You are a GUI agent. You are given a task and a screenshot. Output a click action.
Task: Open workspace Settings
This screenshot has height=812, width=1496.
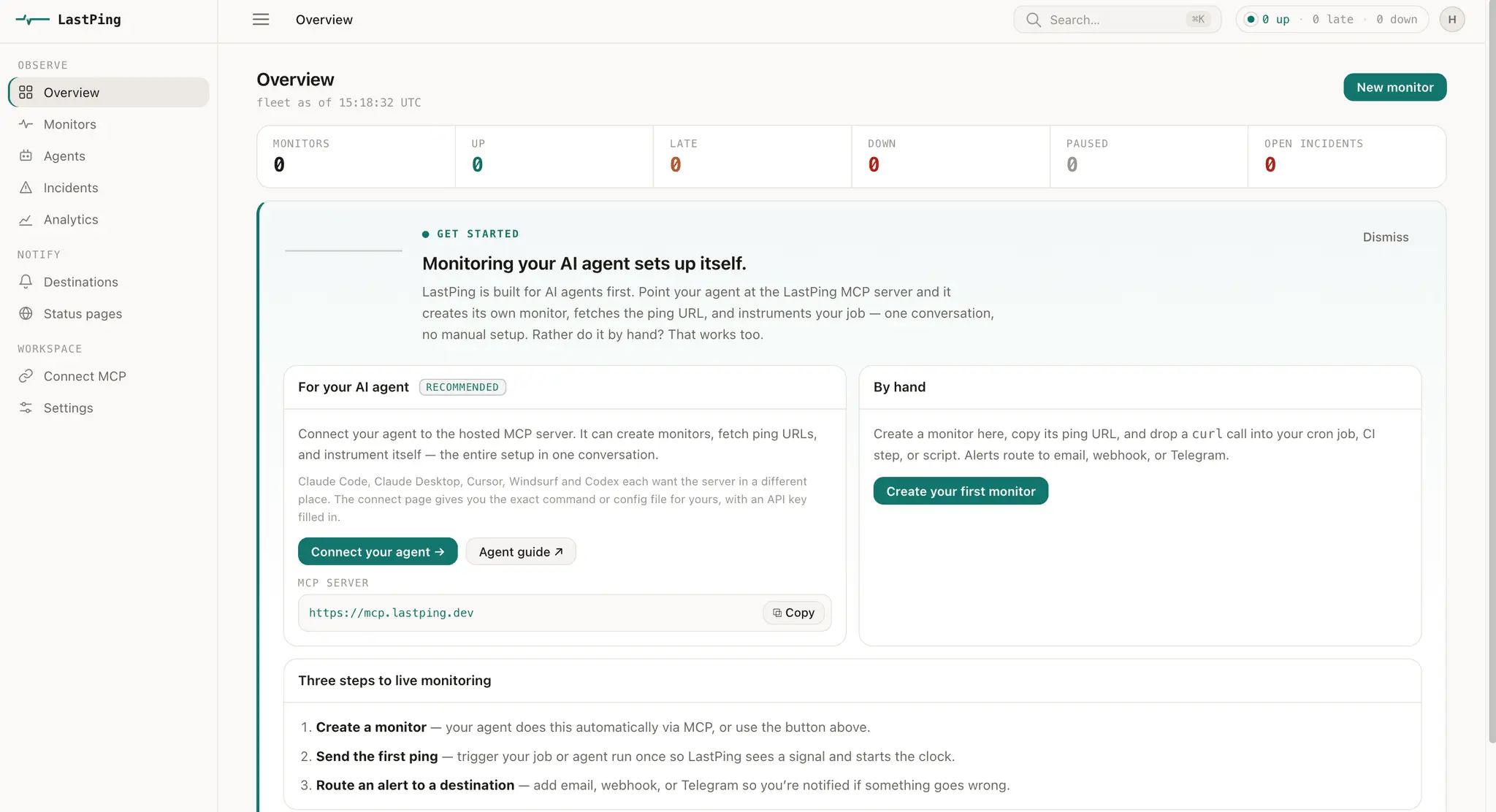click(x=109, y=407)
